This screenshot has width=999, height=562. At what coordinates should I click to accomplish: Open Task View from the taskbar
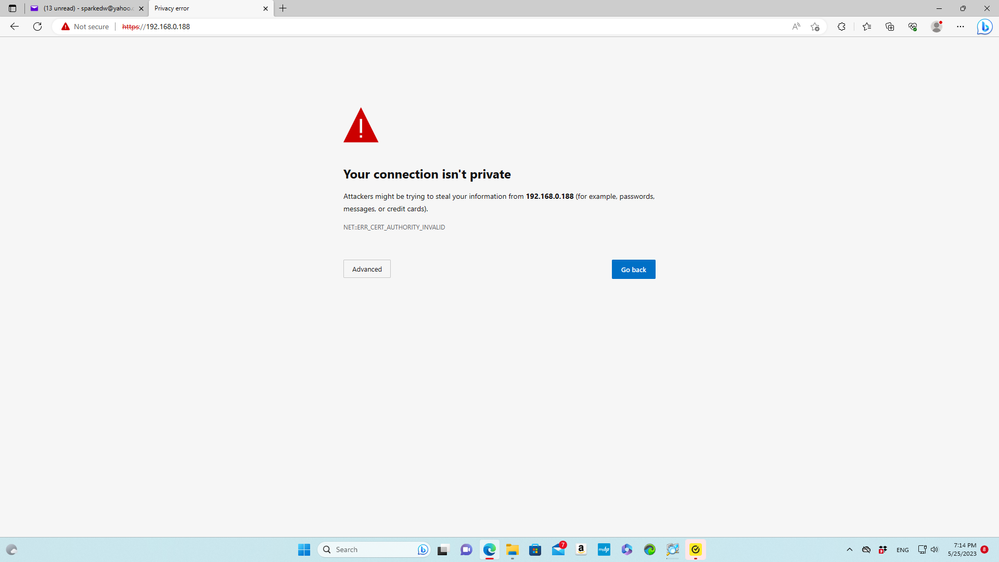tap(443, 549)
